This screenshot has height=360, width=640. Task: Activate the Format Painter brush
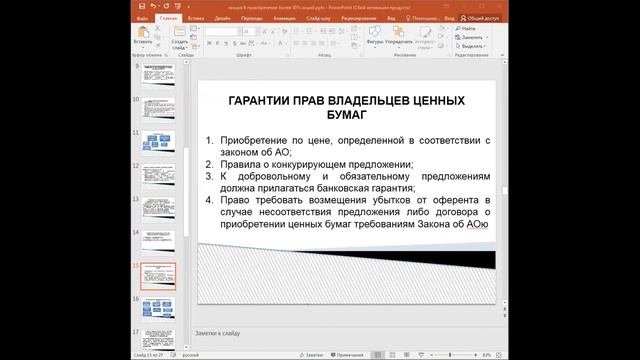[x=158, y=46]
